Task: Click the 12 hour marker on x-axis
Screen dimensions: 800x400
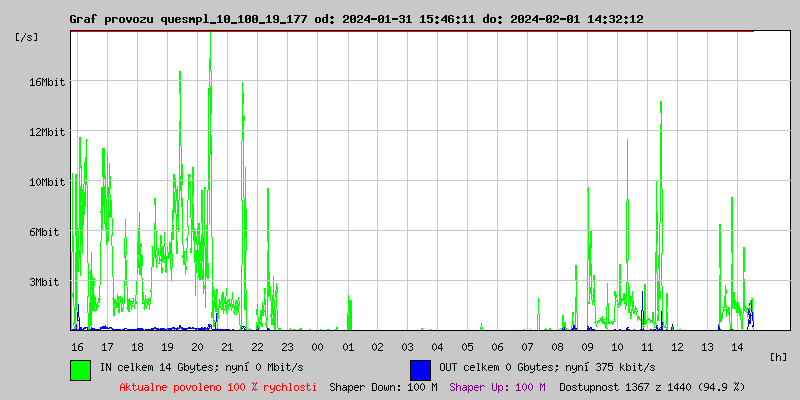Action: click(x=677, y=346)
